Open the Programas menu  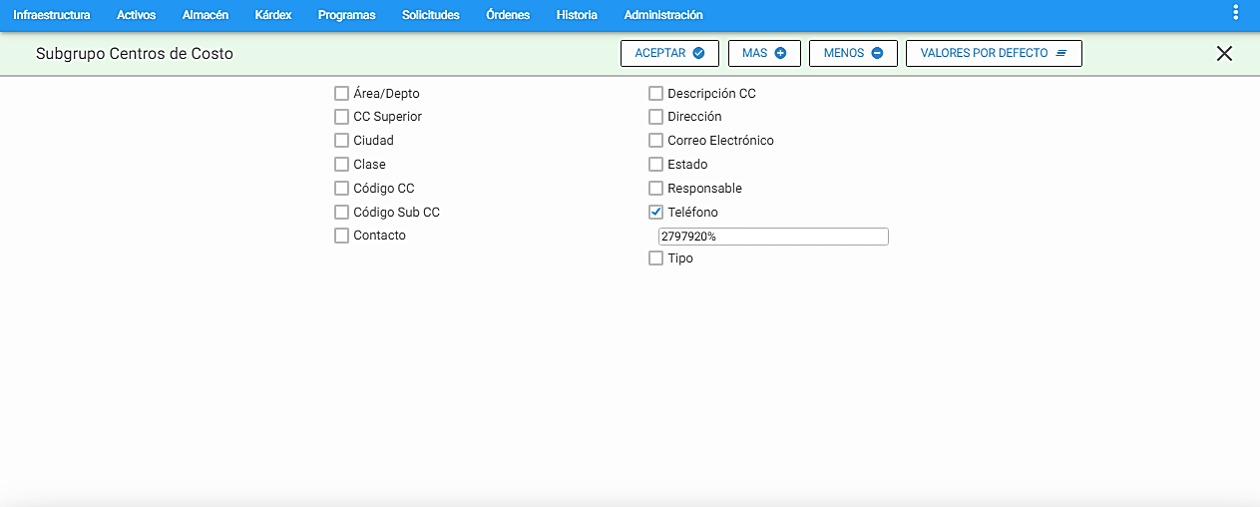346,15
